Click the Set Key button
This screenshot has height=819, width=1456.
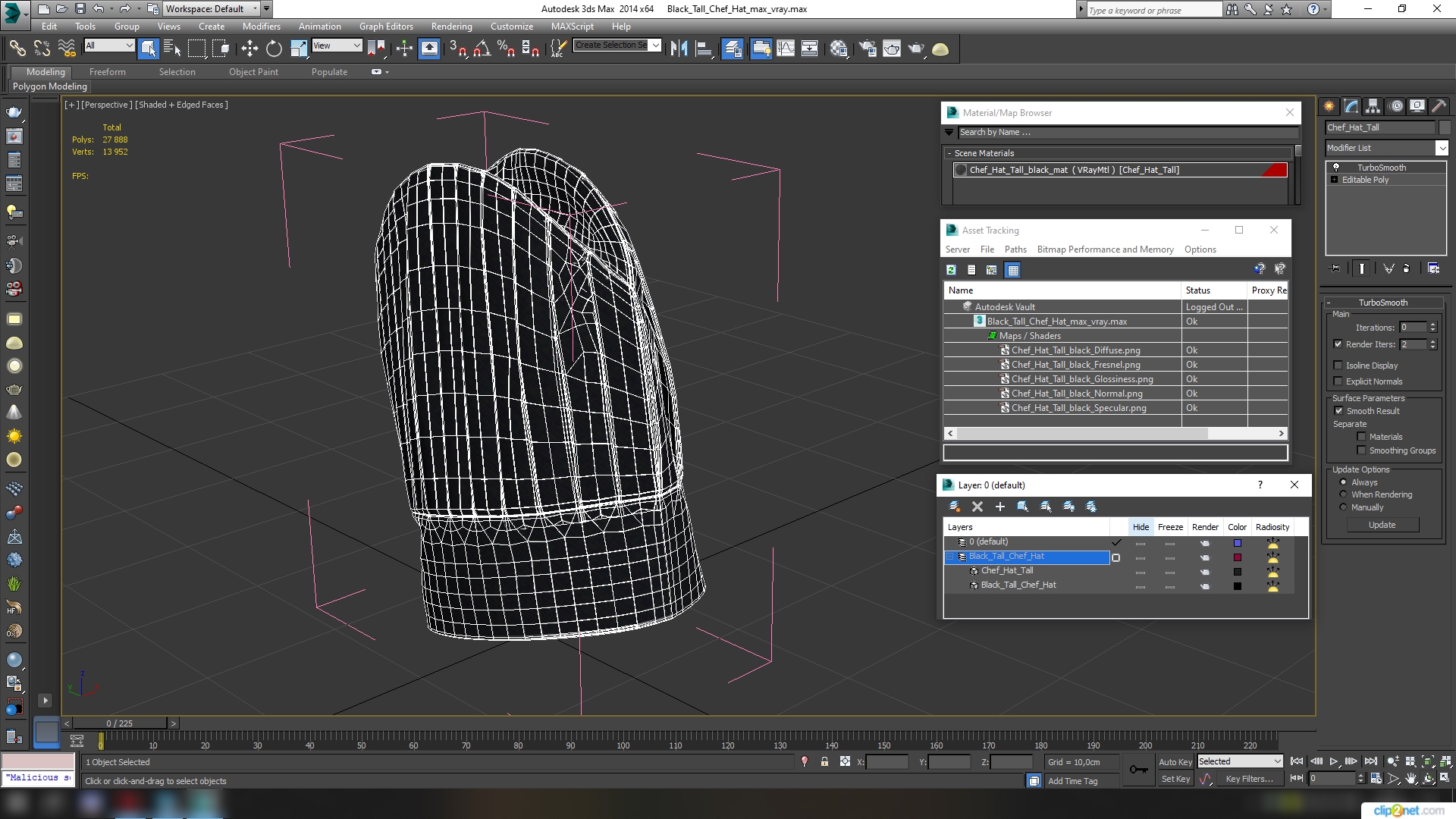click(1175, 779)
